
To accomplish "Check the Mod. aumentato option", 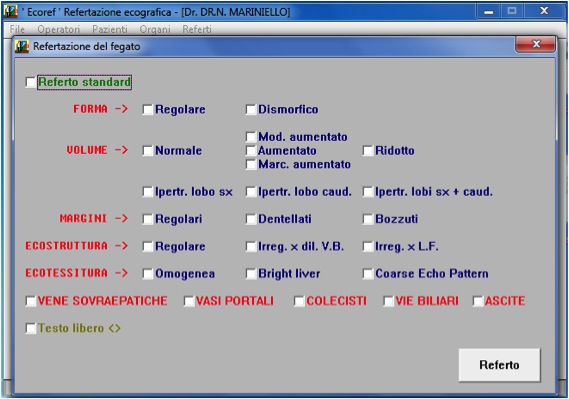I will click(x=251, y=137).
